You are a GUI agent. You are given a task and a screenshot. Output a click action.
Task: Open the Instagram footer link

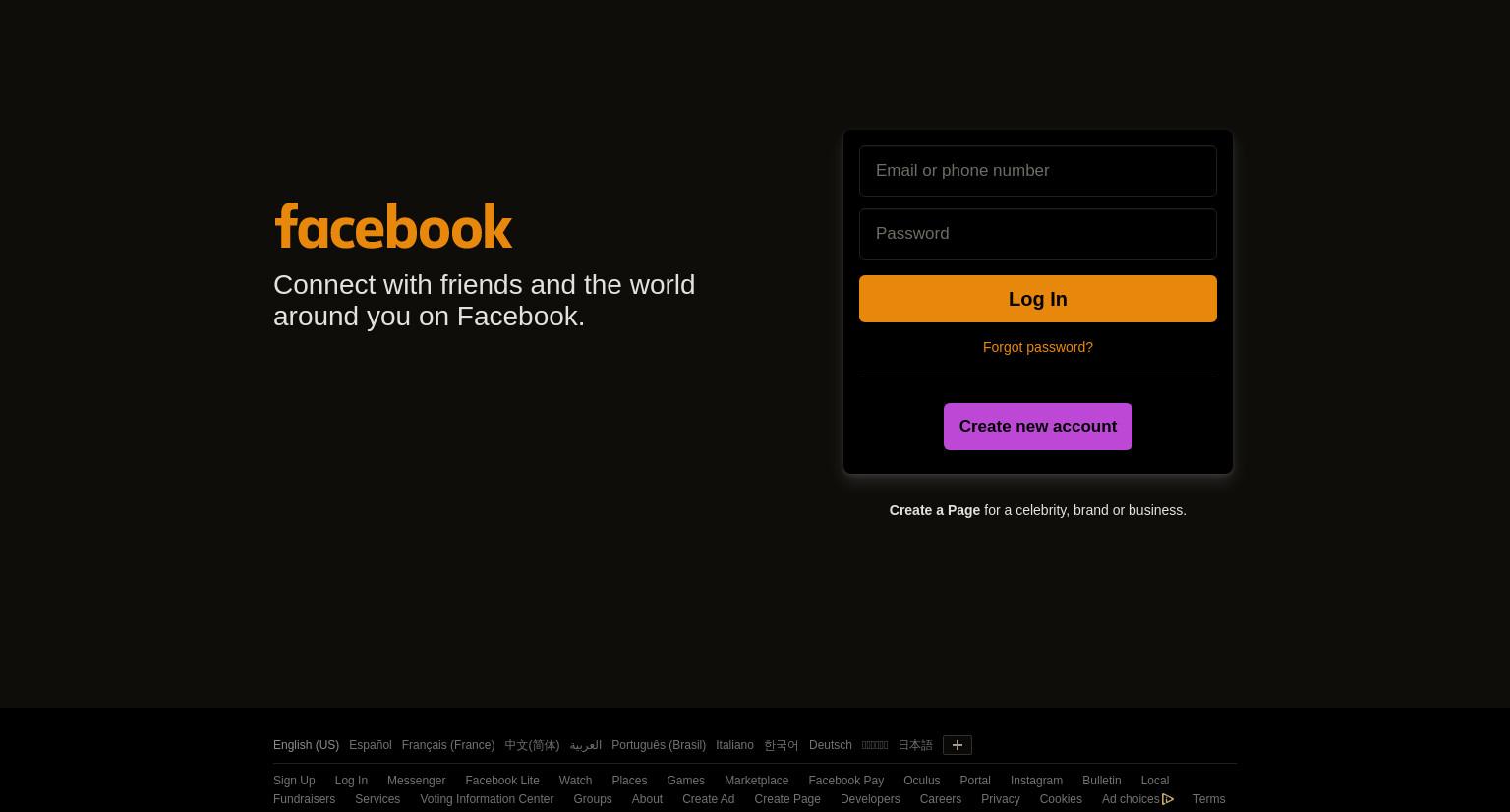coord(1036,781)
